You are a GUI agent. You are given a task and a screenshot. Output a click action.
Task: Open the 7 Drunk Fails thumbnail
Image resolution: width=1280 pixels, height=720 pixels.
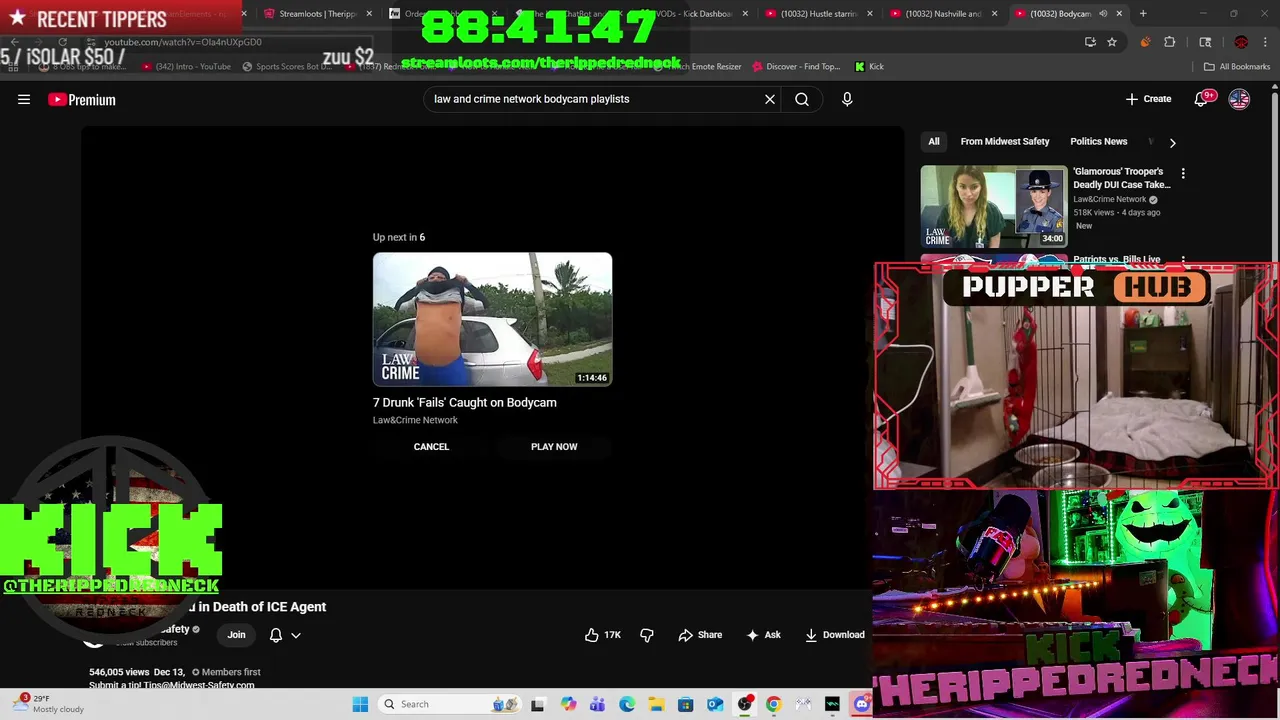tap(492, 319)
